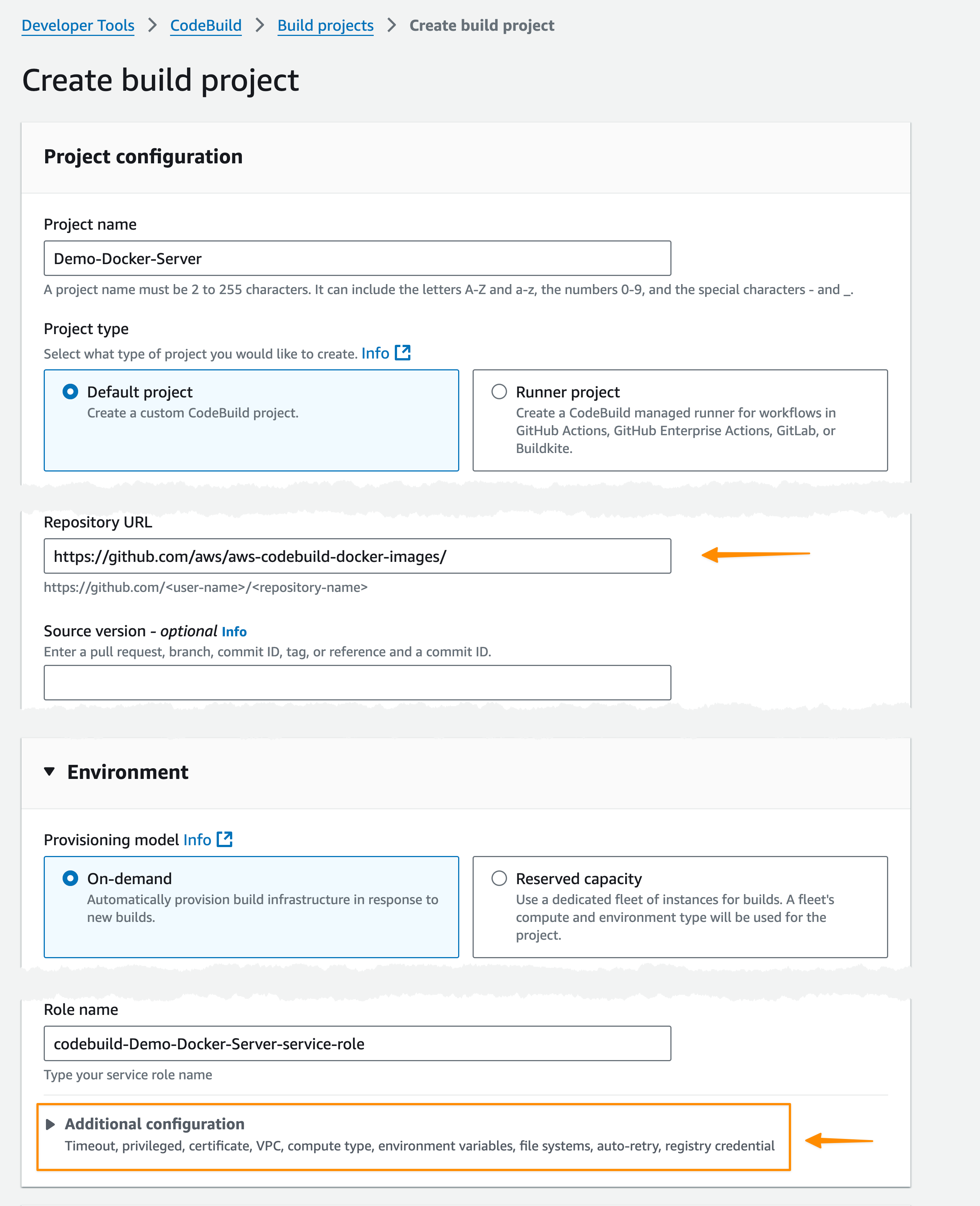Click the Environment collapse triangle icon
Image resolution: width=980 pixels, height=1206 pixels.
click(x=50, y=772)
